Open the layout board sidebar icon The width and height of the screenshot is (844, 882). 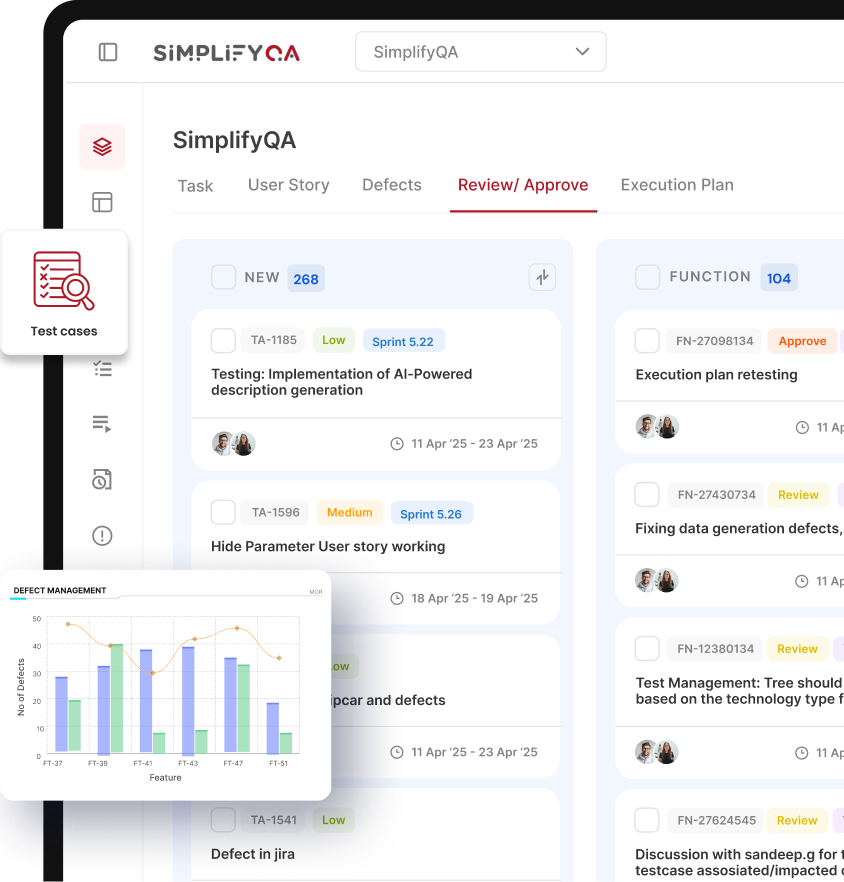[x=102, y=202]
